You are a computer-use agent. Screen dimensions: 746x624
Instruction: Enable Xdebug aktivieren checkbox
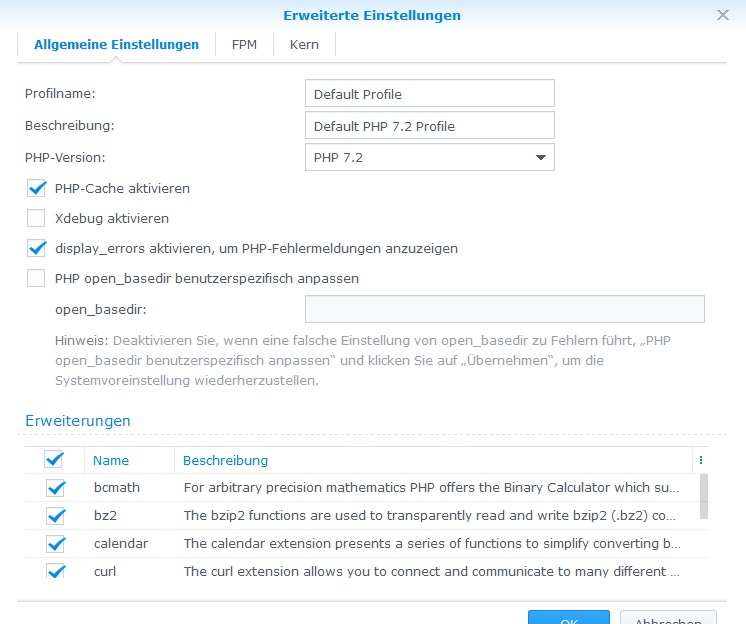click(x=37, y=218)
